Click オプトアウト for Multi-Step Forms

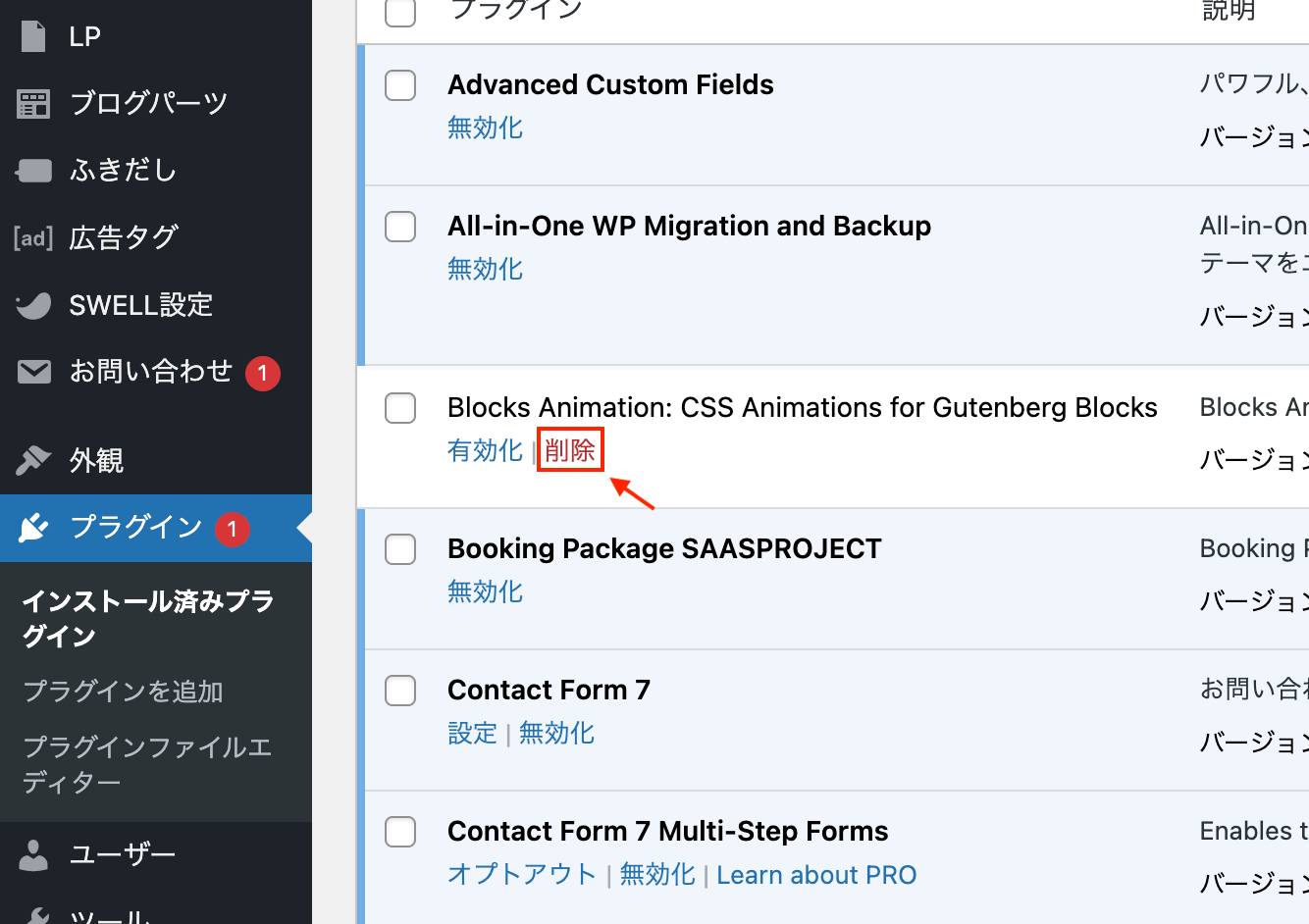522,874
